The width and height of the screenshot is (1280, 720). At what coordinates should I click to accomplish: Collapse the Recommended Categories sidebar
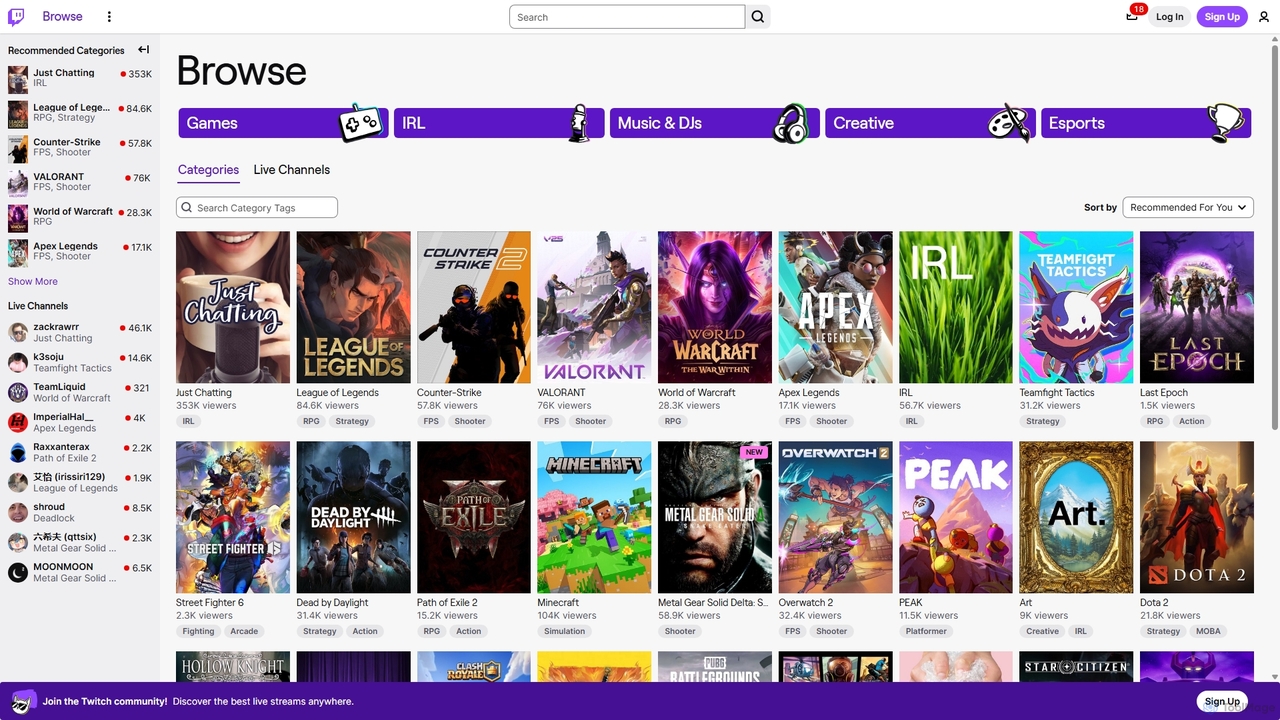coord(144,50)
